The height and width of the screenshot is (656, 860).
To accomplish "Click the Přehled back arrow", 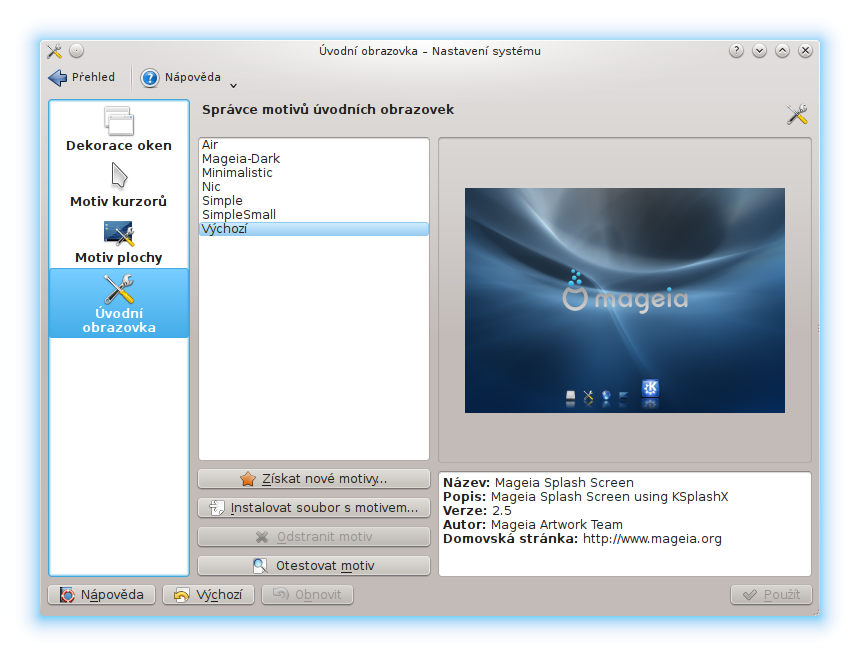I will point(57,78).
